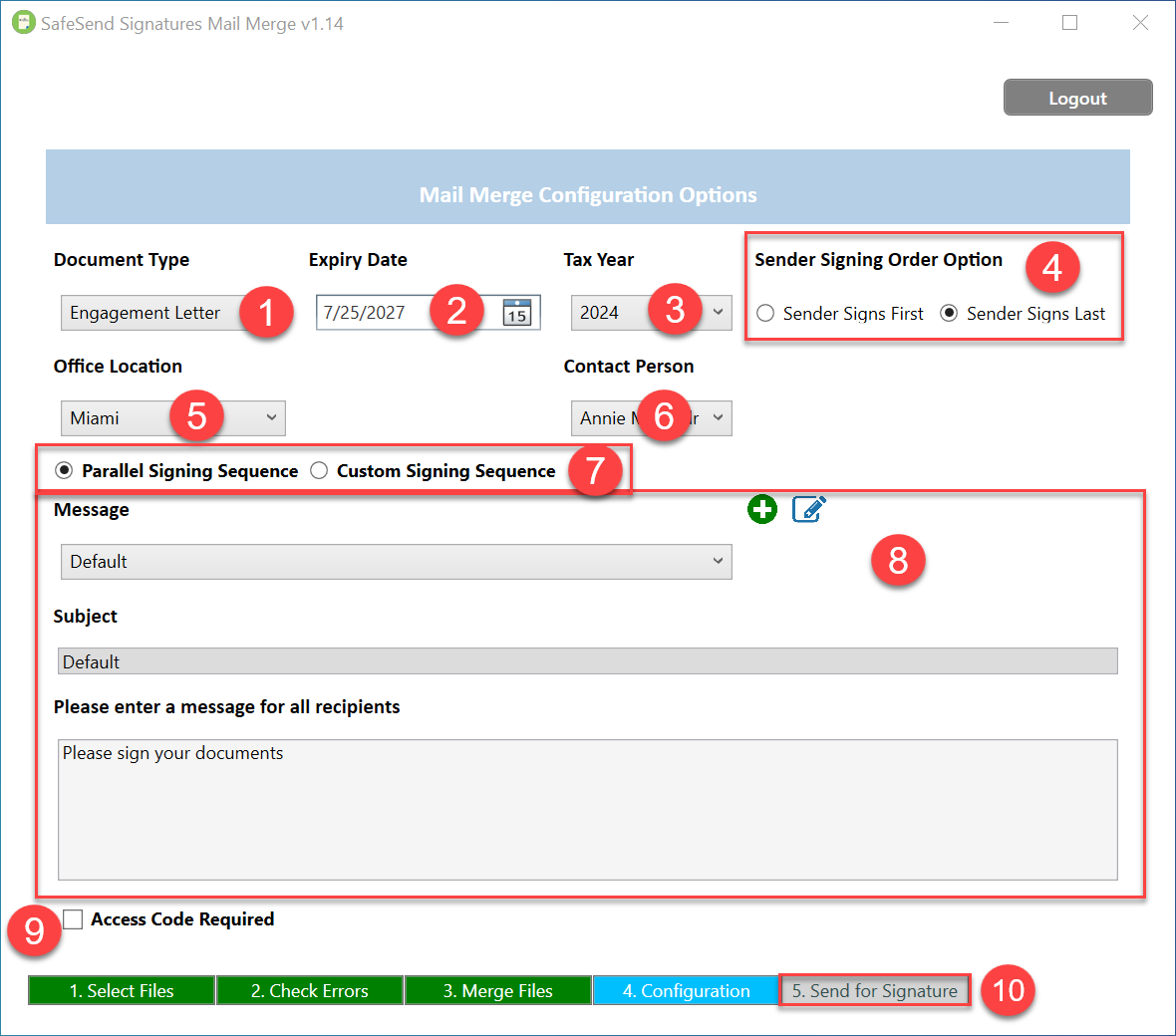The image size is (1176, 1036).
Task: Click the Office Location label
Action: [x=118, y=366]
